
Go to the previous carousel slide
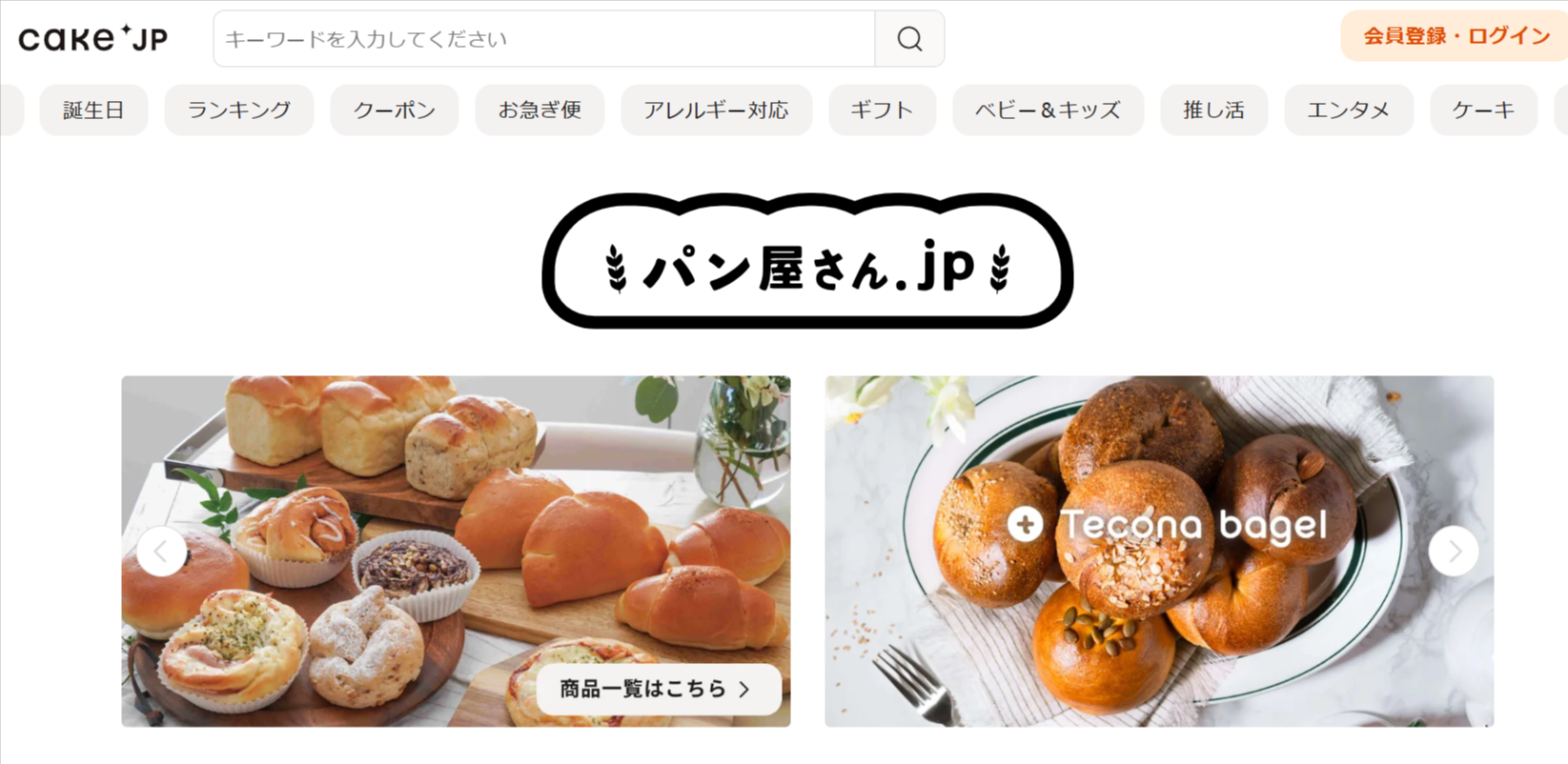161,551
